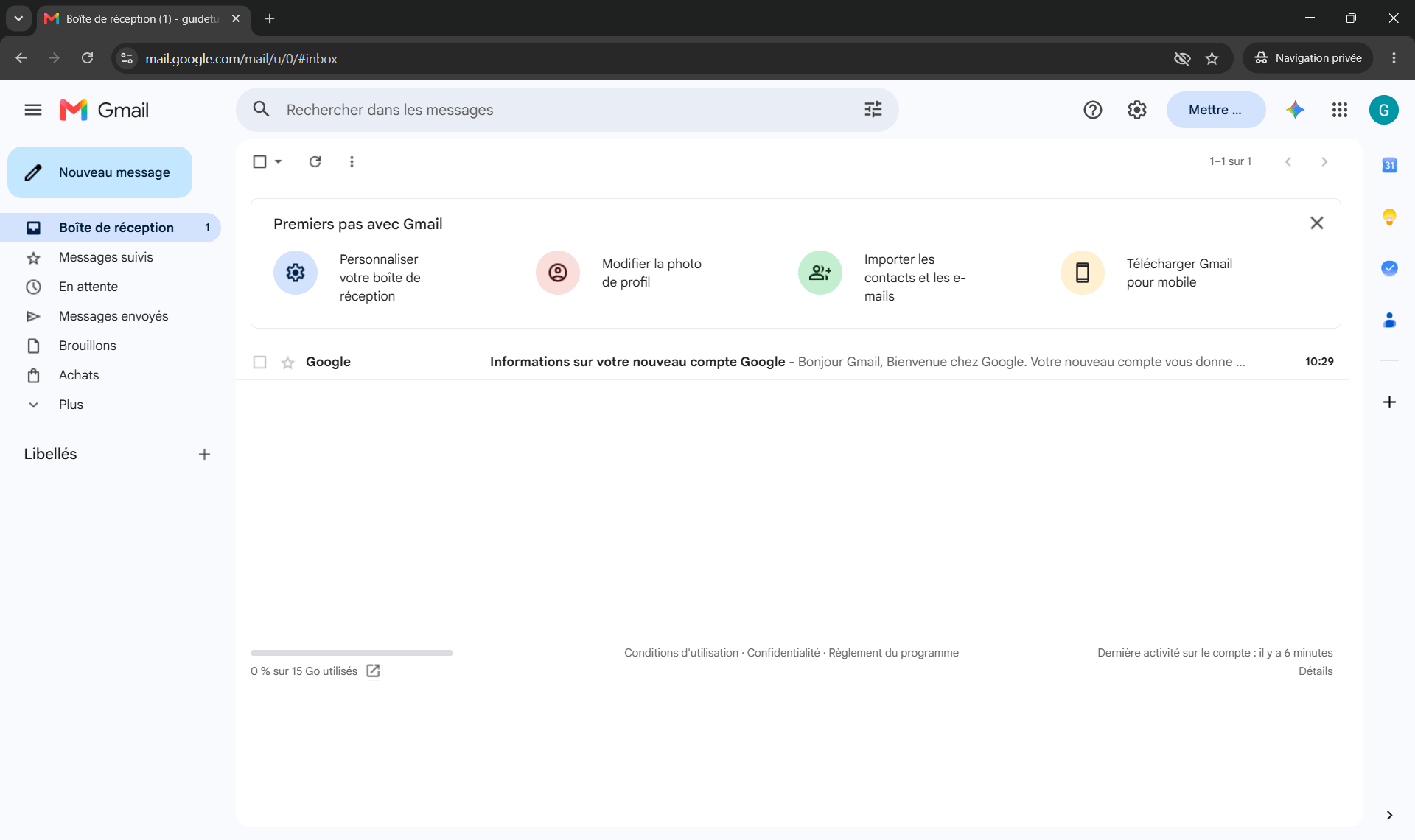Click the Télécharger Gmail mobile icon
Viewport: 1415px width, 840px height.
(x=1083, y=273)
